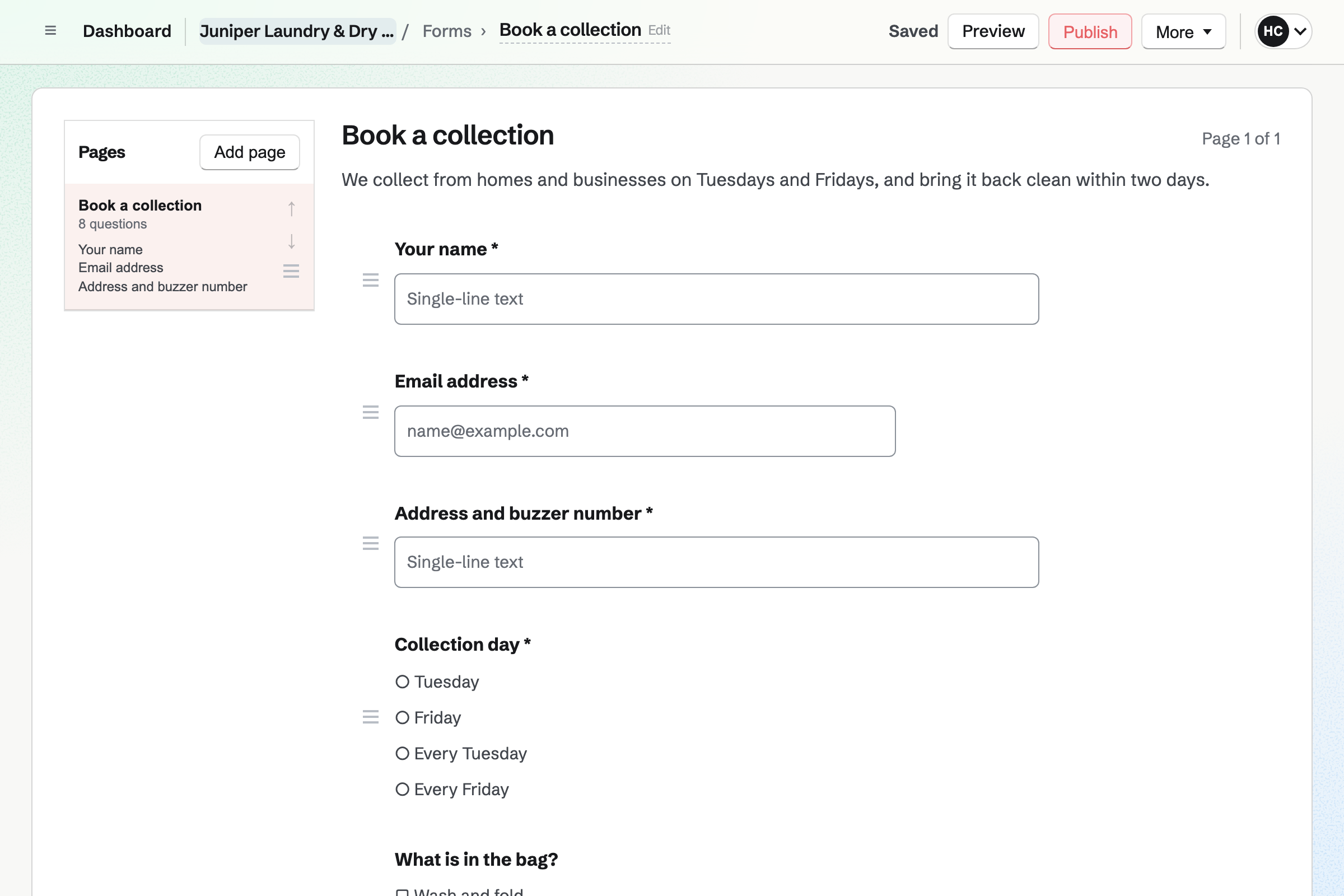
Task: Click the form description paragraph
Action: (776, 180)
